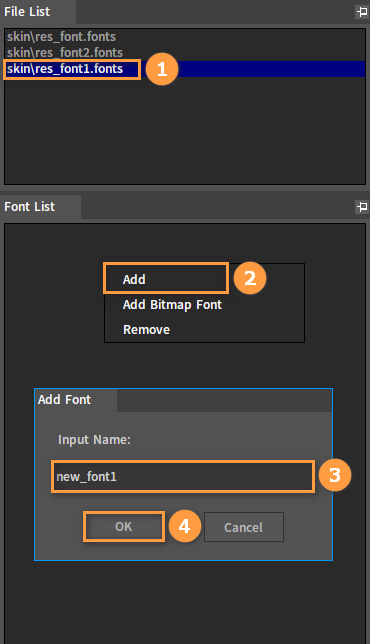
Task: Click the orange step 1 badge
Action: [x=162, y=69]
